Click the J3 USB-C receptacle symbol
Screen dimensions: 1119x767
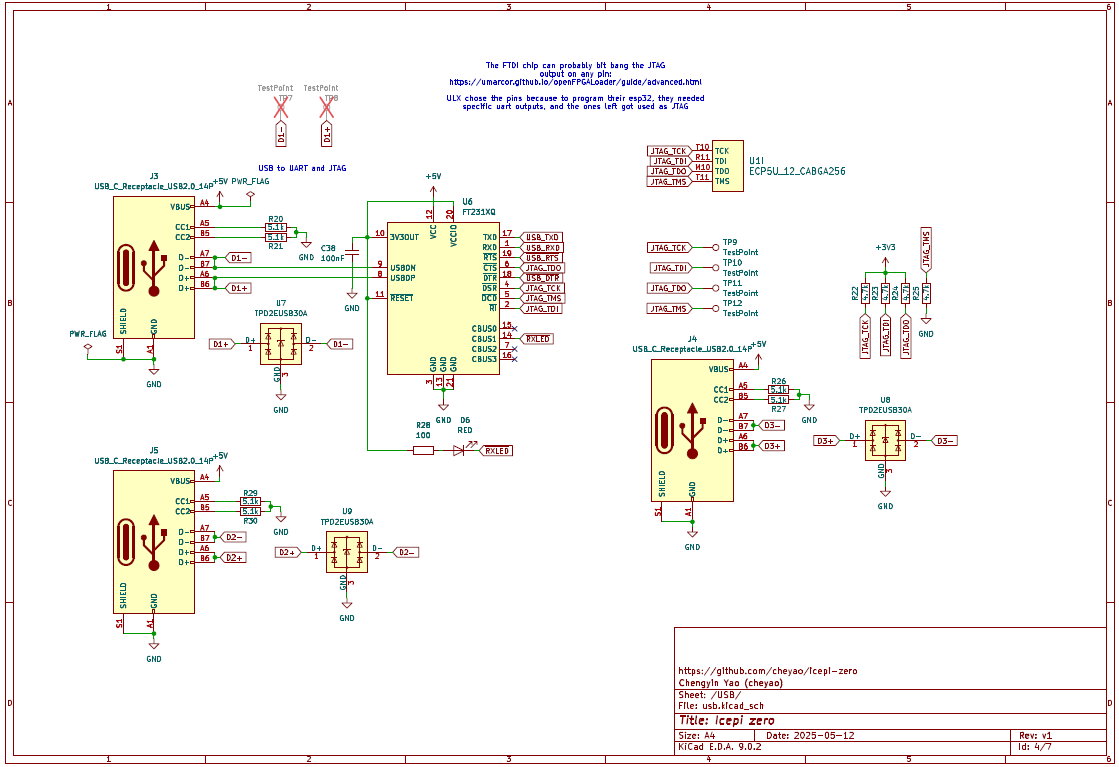pos(153,267)
